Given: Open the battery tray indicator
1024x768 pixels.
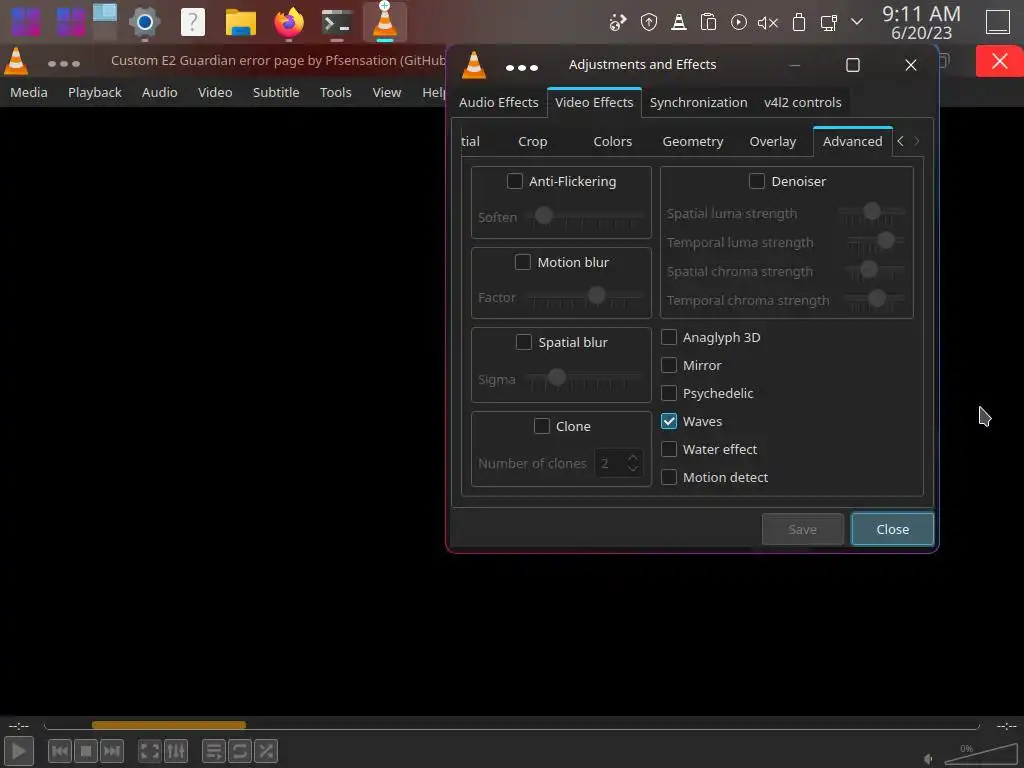Looking at the screenshot, I should (798, 22).
